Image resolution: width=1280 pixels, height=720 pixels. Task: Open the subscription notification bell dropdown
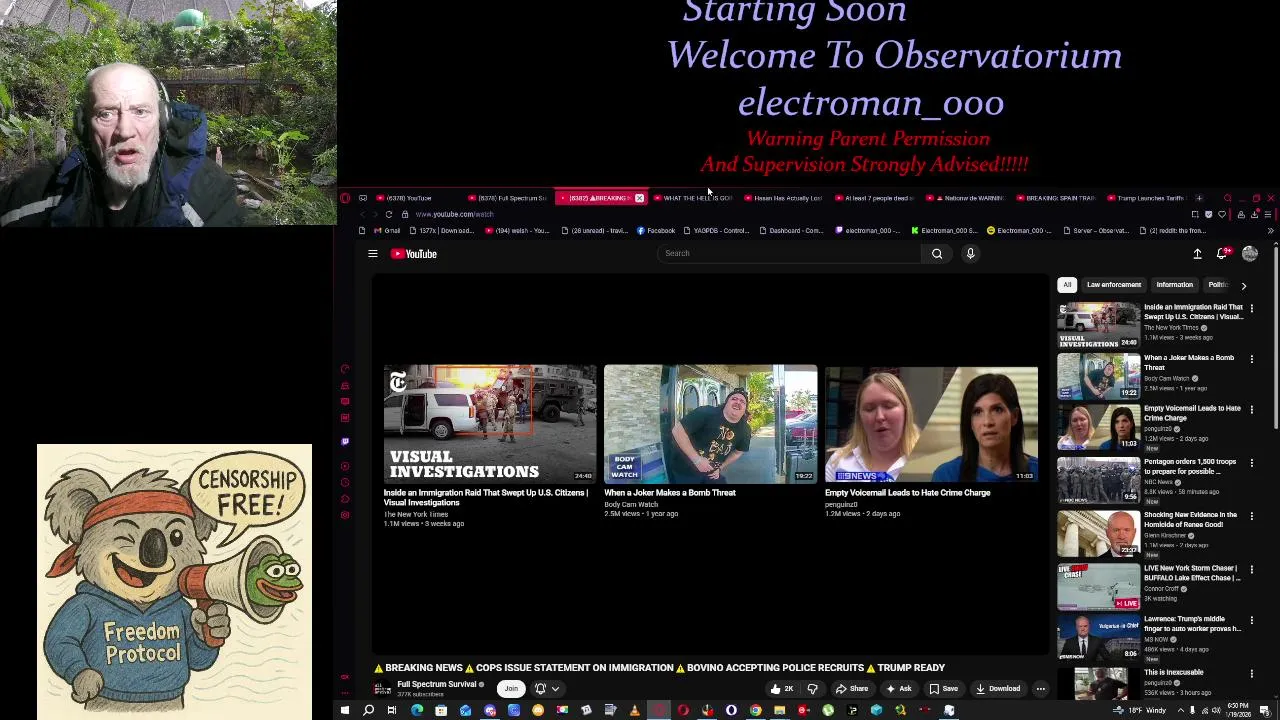(547, 688)
